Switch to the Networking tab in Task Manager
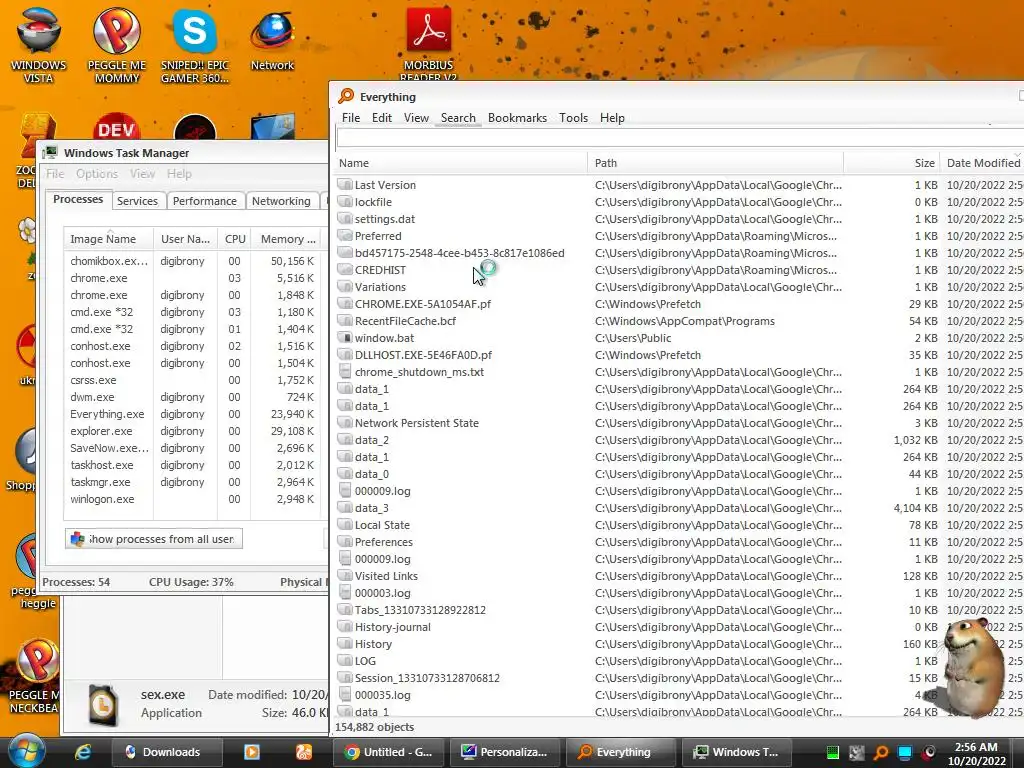The height and width of the screenshot is (768, 1024). (281, 201)
